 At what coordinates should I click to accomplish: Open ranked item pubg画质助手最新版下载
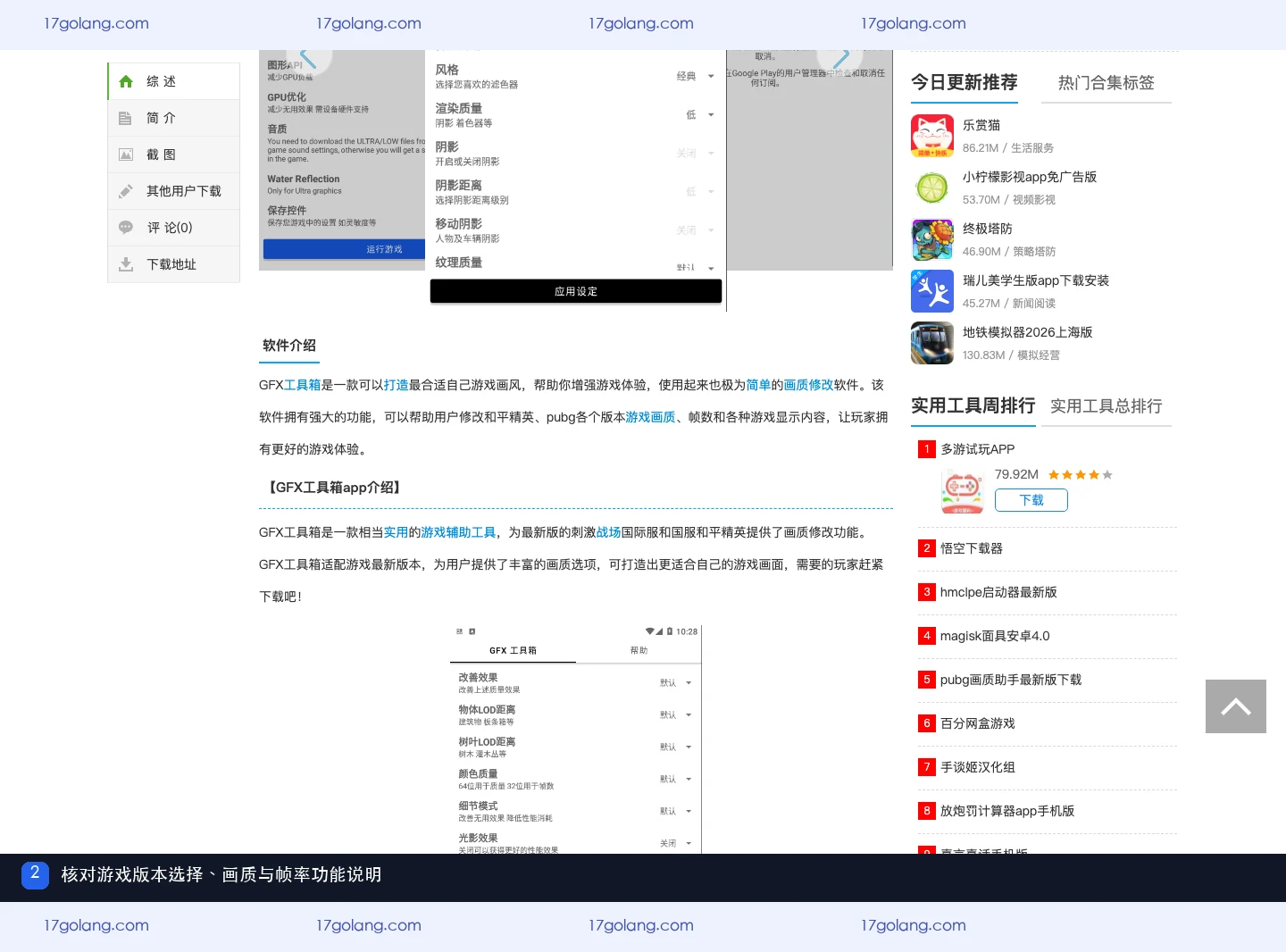[x=1011, y=680]
